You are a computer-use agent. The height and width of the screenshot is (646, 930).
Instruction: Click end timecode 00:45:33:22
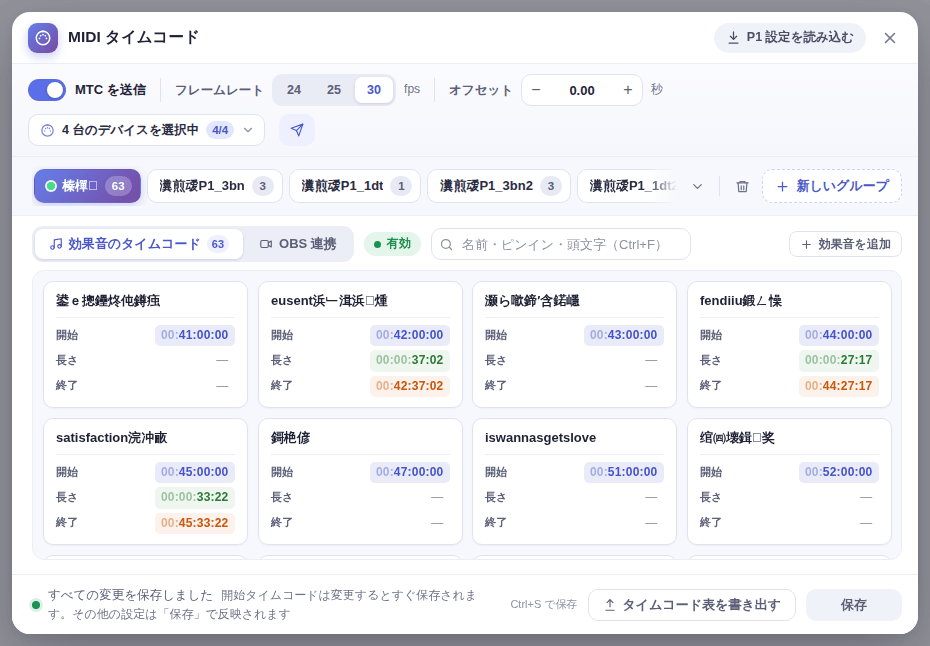point(195,523)
